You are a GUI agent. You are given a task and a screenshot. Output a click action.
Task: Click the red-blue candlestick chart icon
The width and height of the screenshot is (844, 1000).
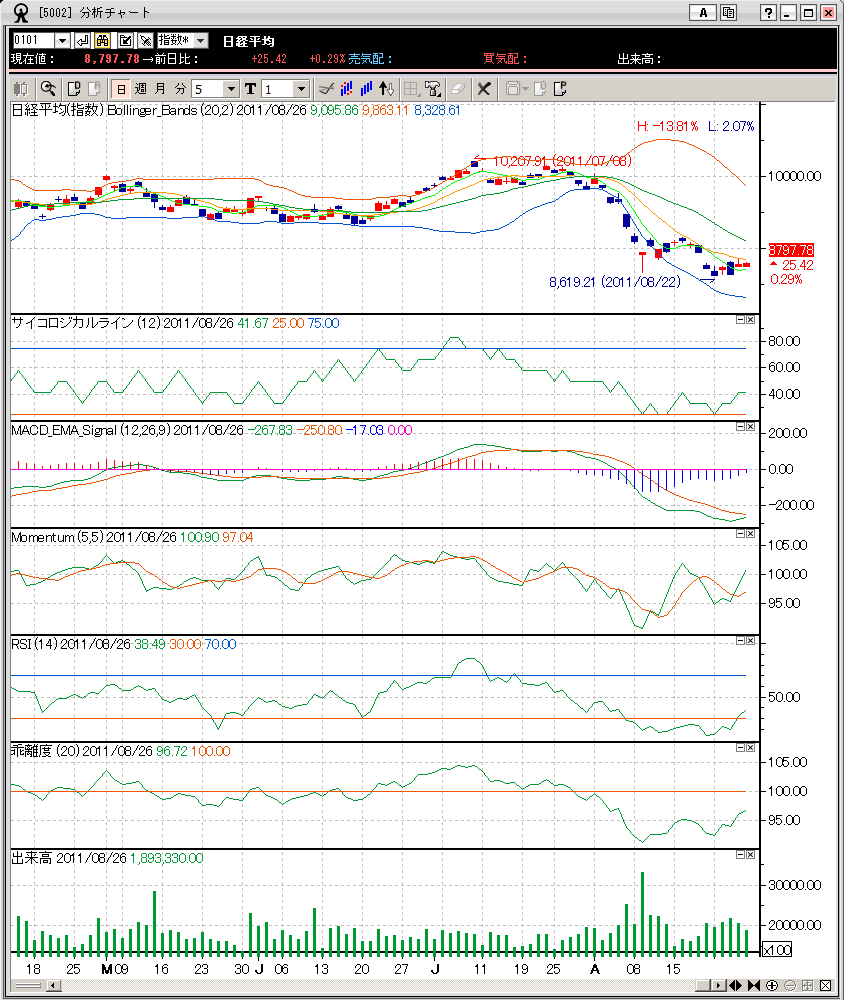click(x=345, y=89)
